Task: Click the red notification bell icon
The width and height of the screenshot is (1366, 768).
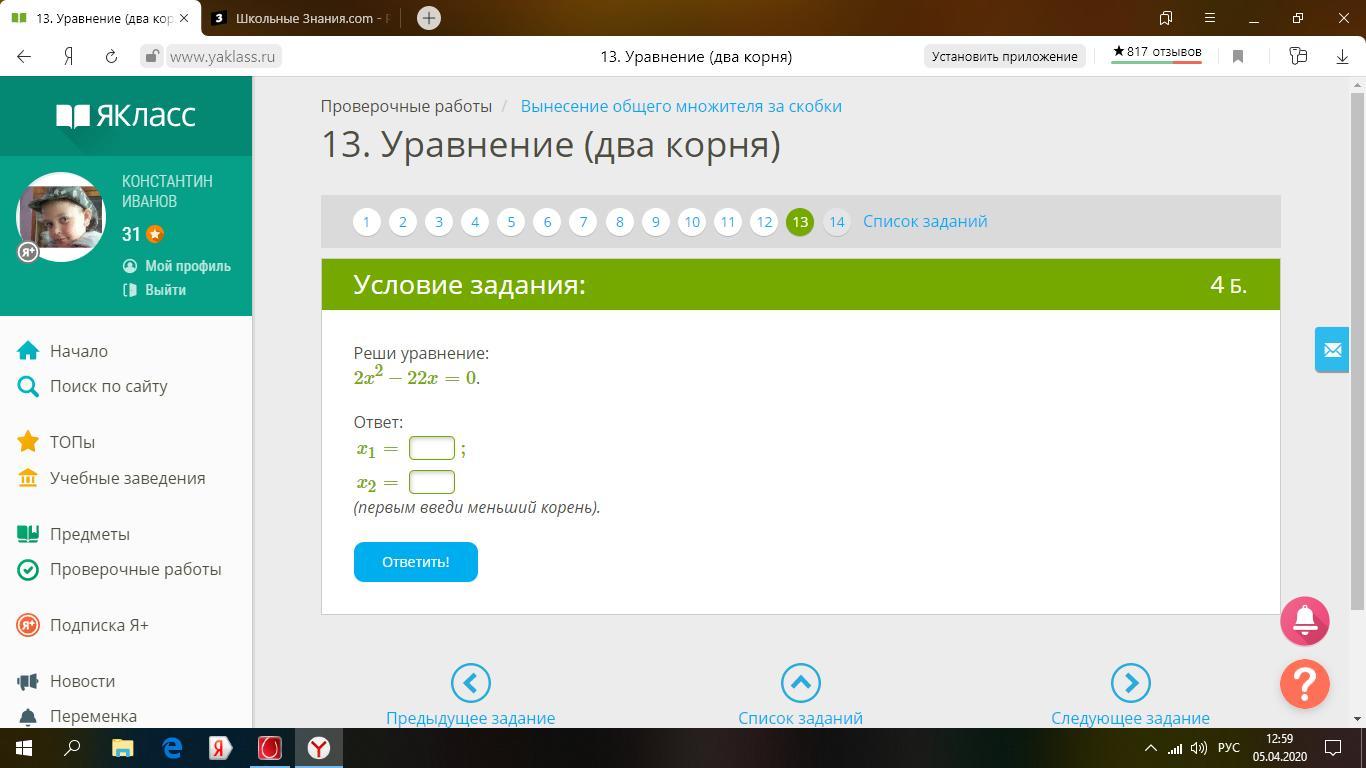Action: 1304,621
